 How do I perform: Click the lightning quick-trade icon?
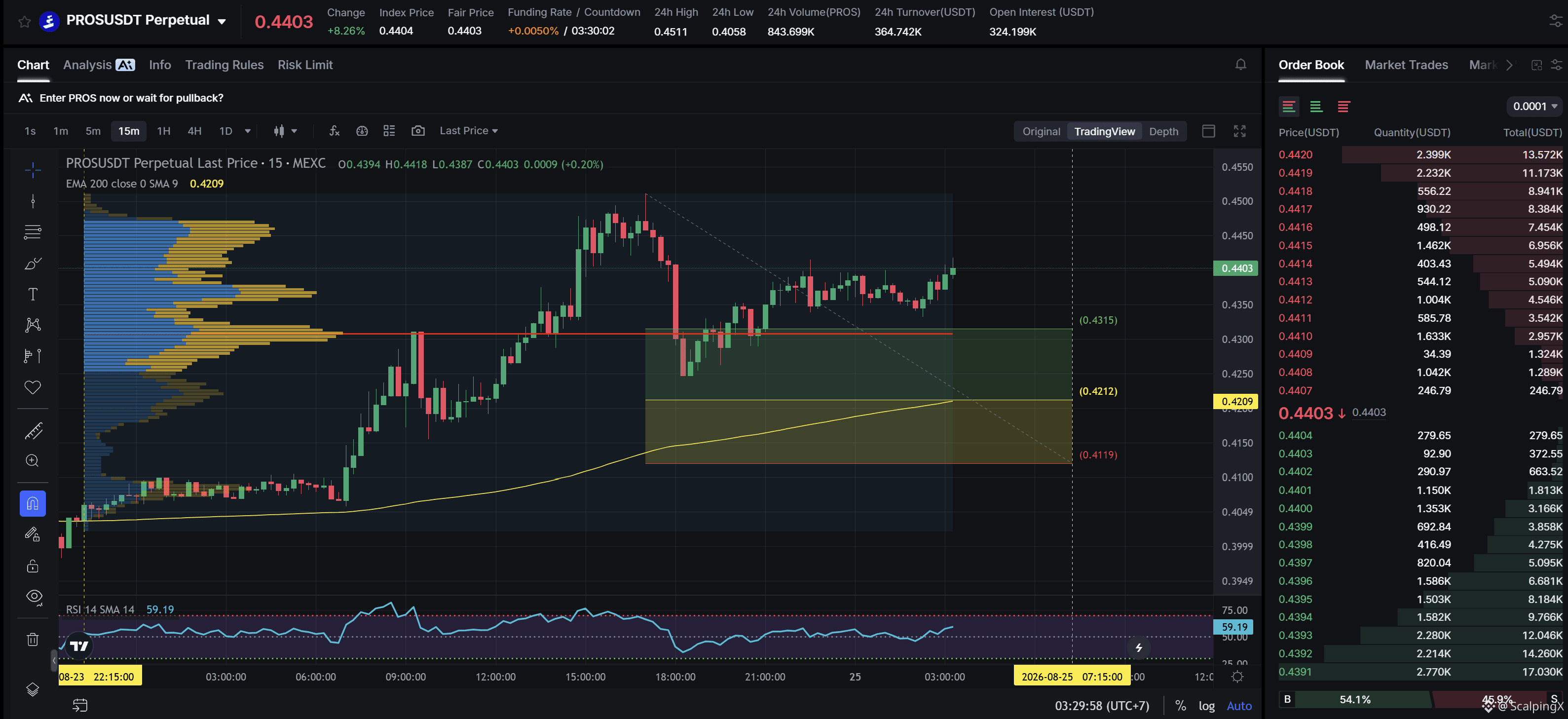click(1139, 647)
